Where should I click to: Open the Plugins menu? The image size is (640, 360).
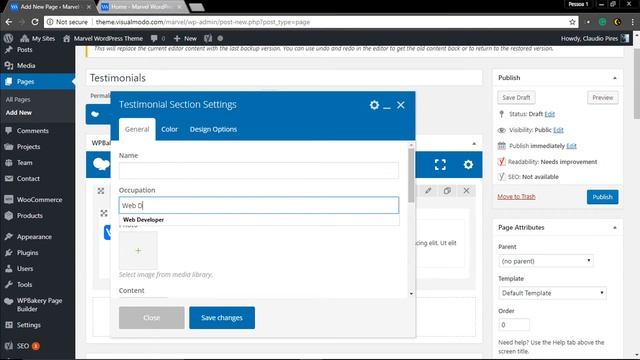click(27, 253)
